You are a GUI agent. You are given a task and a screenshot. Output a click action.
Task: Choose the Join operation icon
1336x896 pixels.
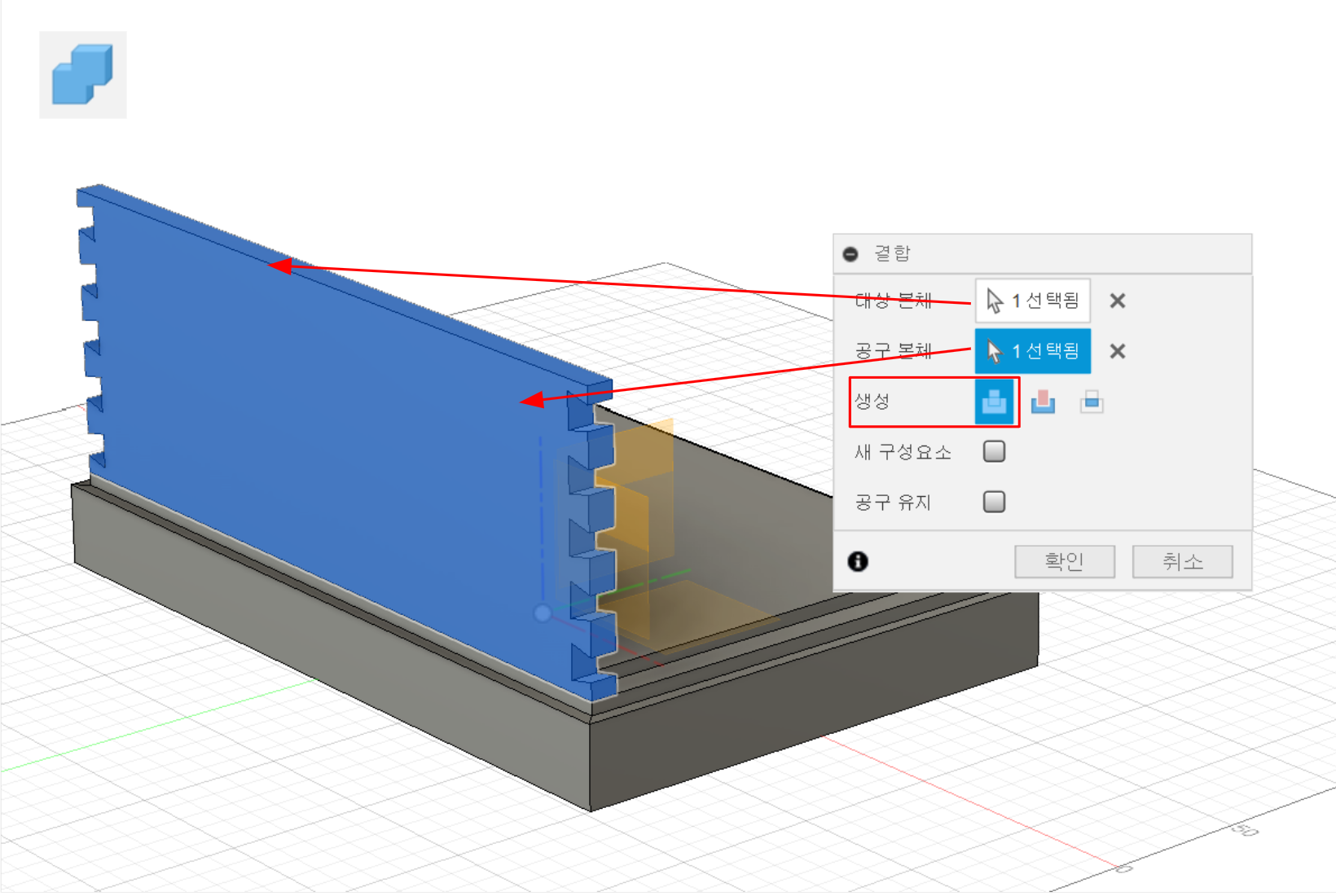click(x=994, y=402)
